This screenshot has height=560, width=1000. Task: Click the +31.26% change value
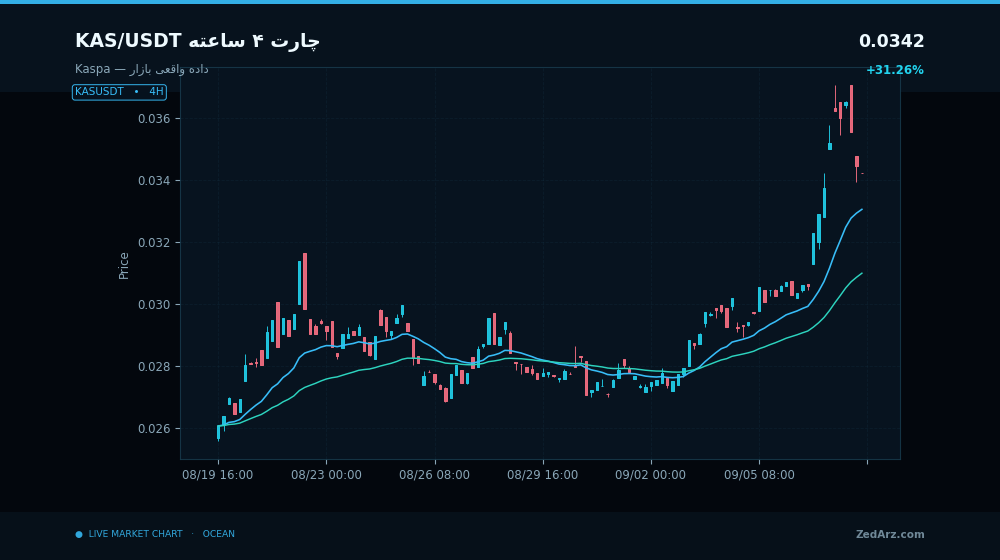[x=894, y=70]
